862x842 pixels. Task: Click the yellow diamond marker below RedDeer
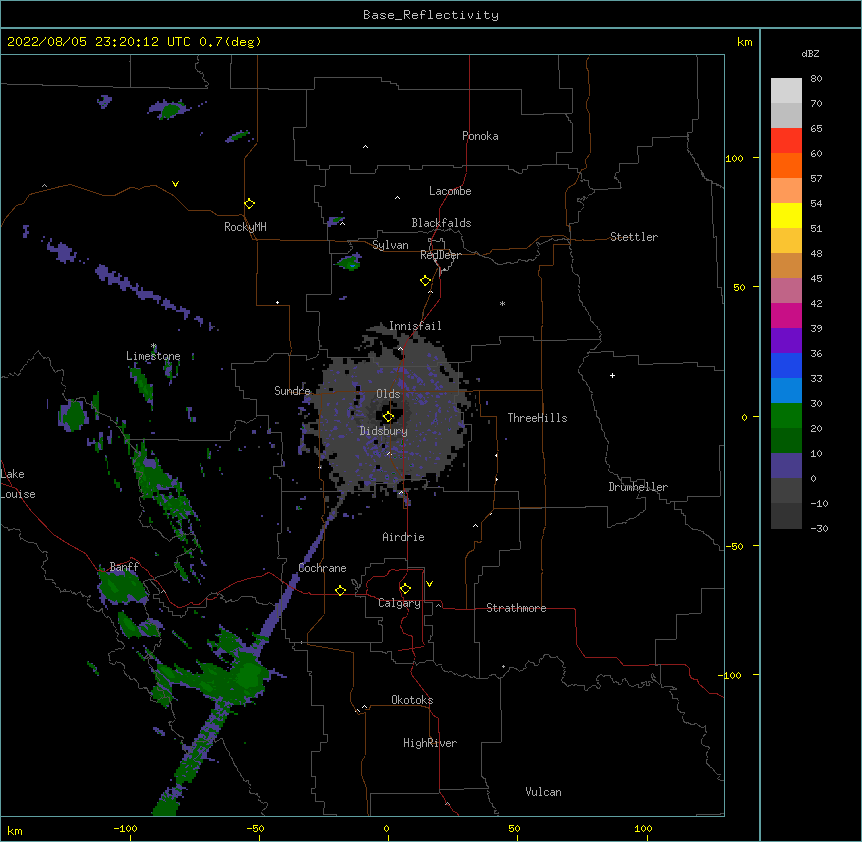click(x=426, y=281)
